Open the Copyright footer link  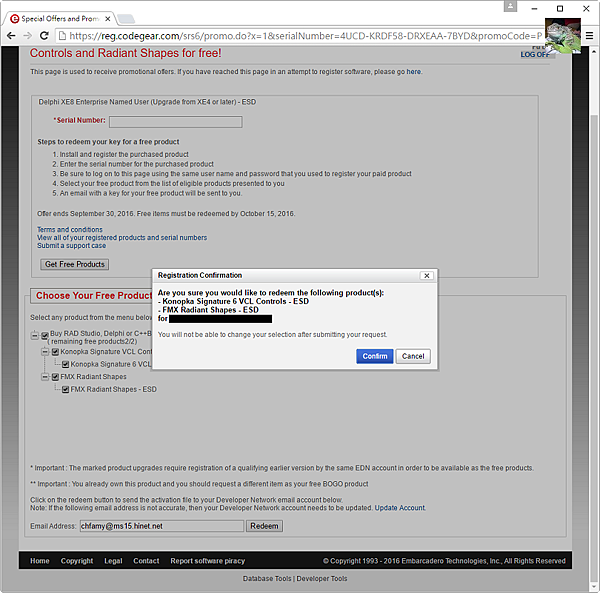click(x=77, y=561)
